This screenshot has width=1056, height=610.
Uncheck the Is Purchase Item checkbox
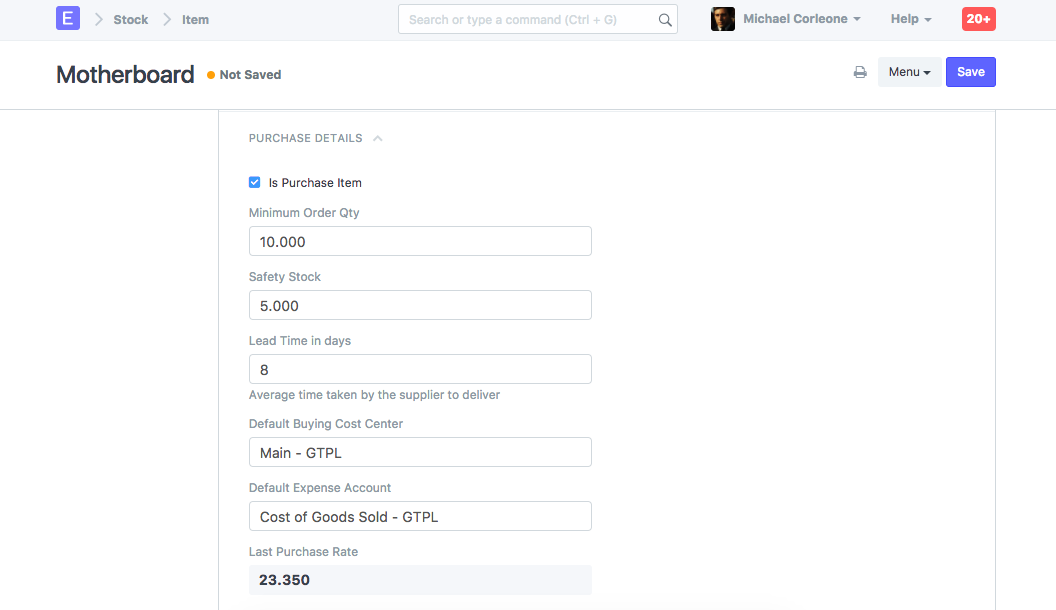pos(255,183)
